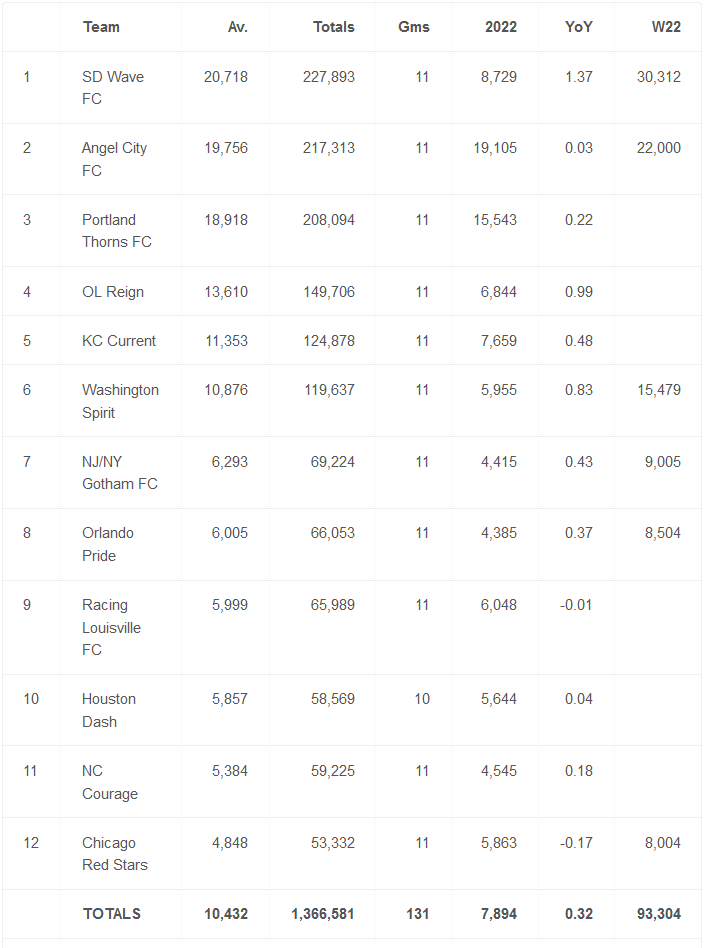Click the YoY column header
Image resolution: width=705 pixels, height=948 pixels.
579,27
